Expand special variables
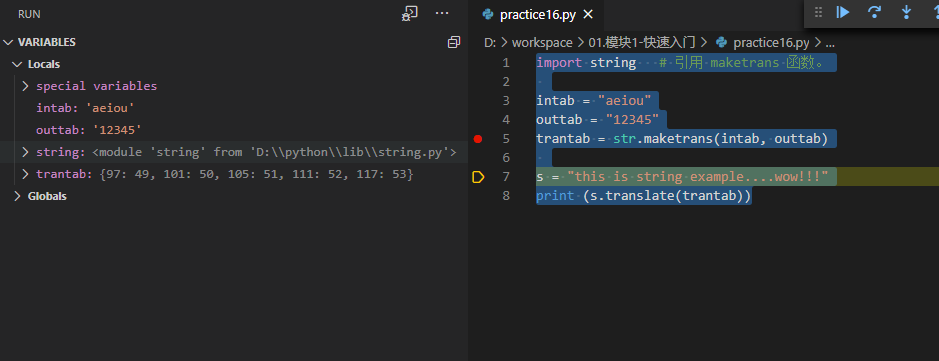This screenshot has width=939, height=361. point(25,86)
